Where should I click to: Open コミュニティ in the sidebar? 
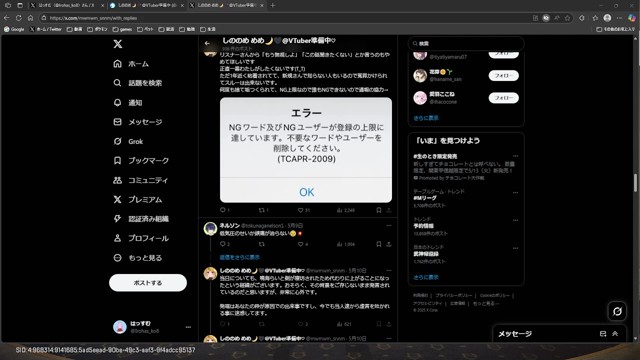pos(141,180)
